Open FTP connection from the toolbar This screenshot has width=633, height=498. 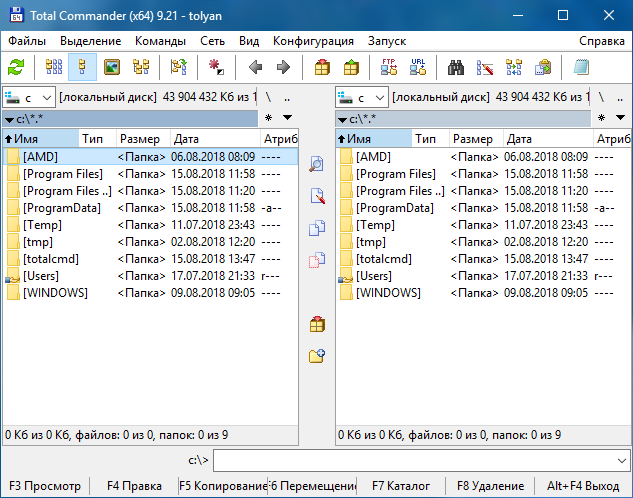point(389,68)
